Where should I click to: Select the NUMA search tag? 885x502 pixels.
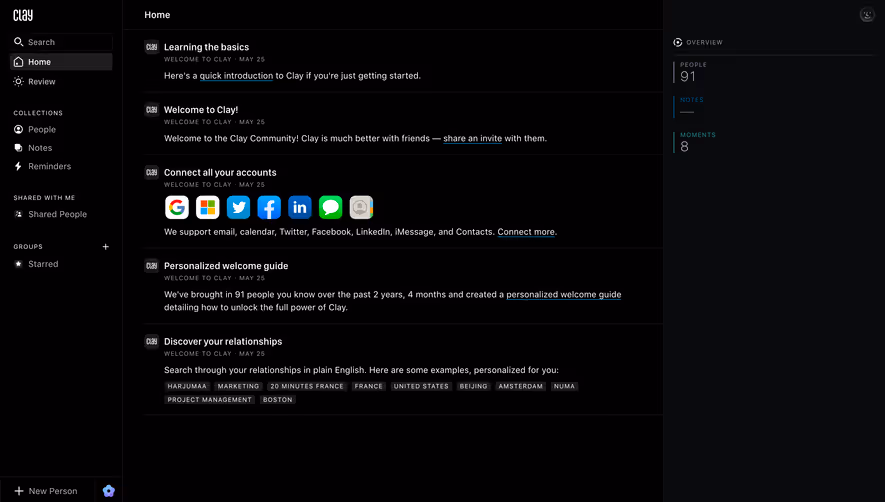point(564,386)
